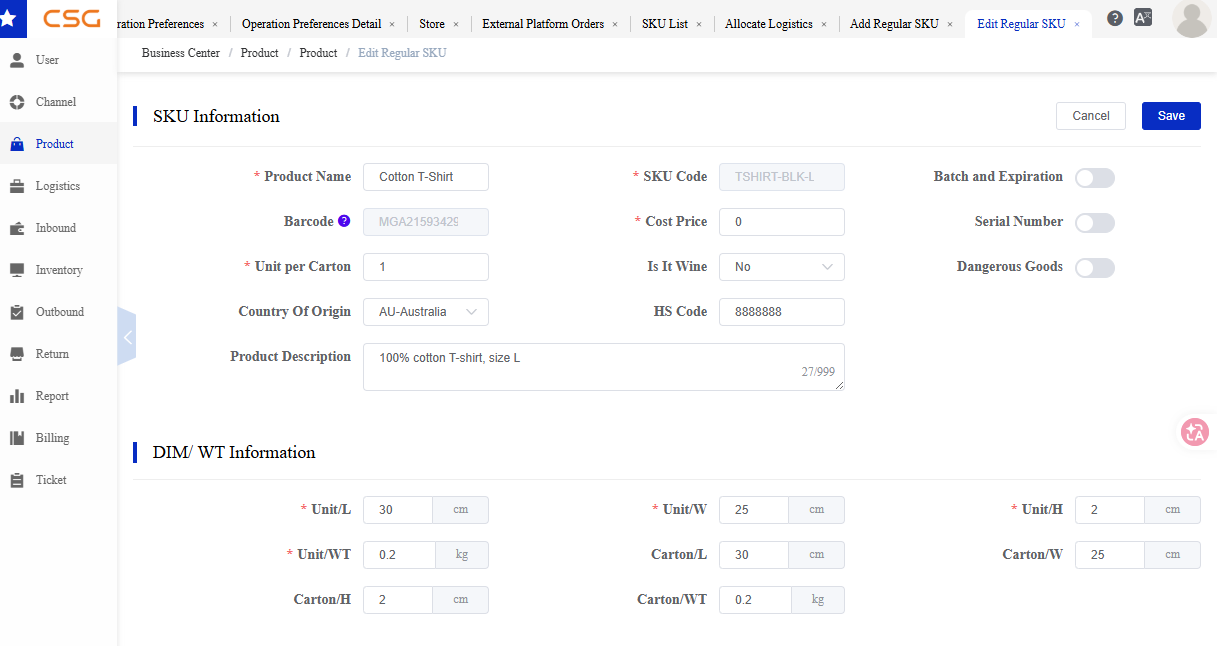This screenshot has width=1217, height=646.
Task: Open Inventory menu in sidebar
Action: click(x=59, y=270)
